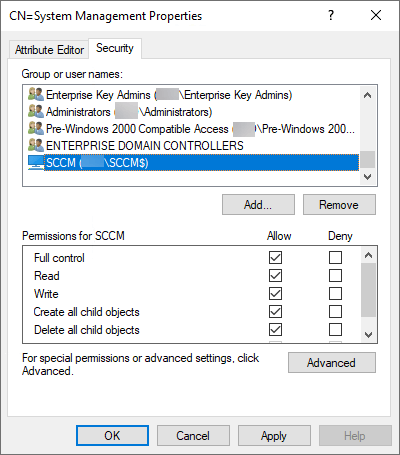Click the SCCM computer account icon
The image size is (400, 455).
pos(36,163)
